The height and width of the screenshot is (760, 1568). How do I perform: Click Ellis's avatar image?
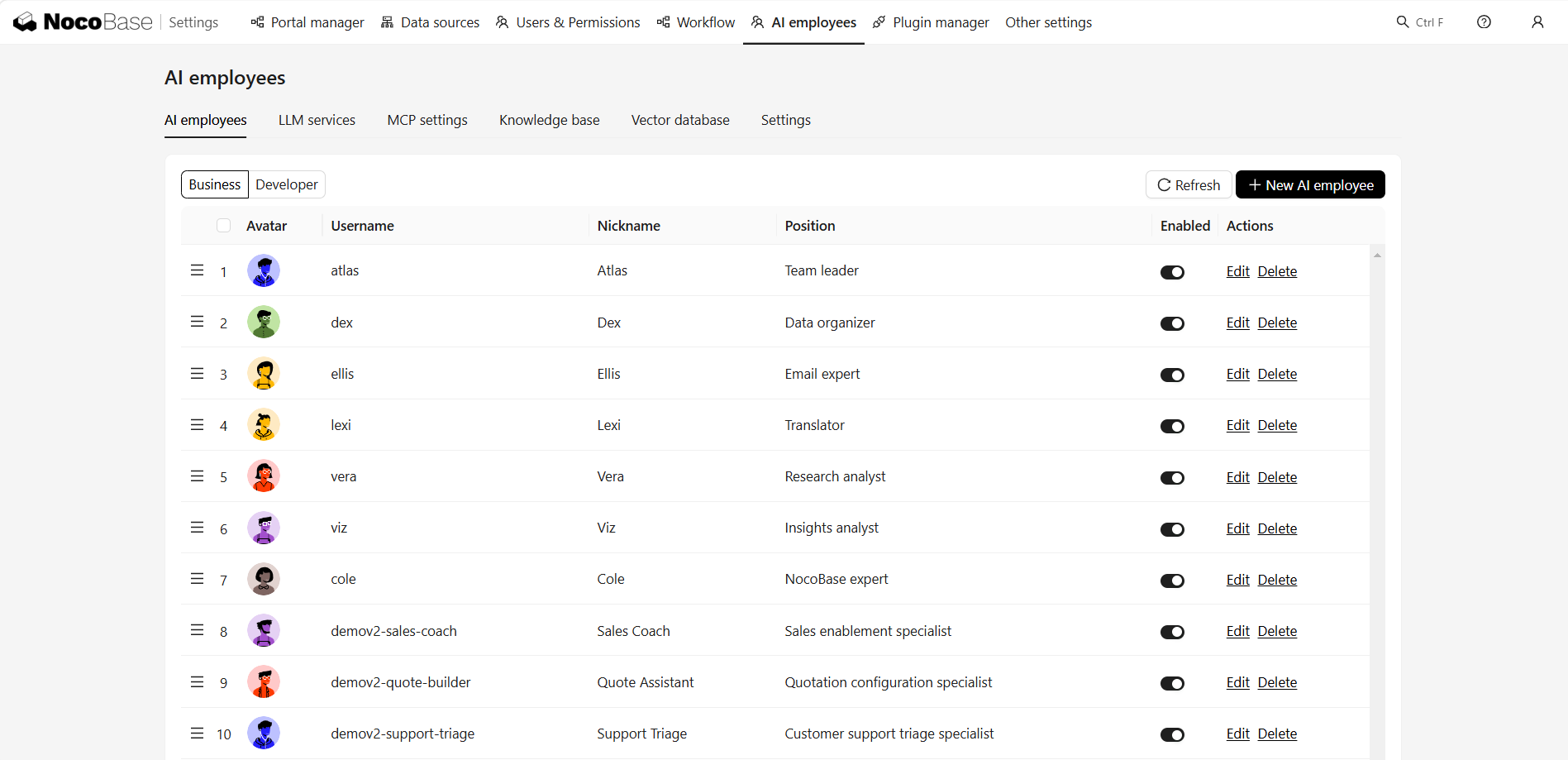(264, 374)
